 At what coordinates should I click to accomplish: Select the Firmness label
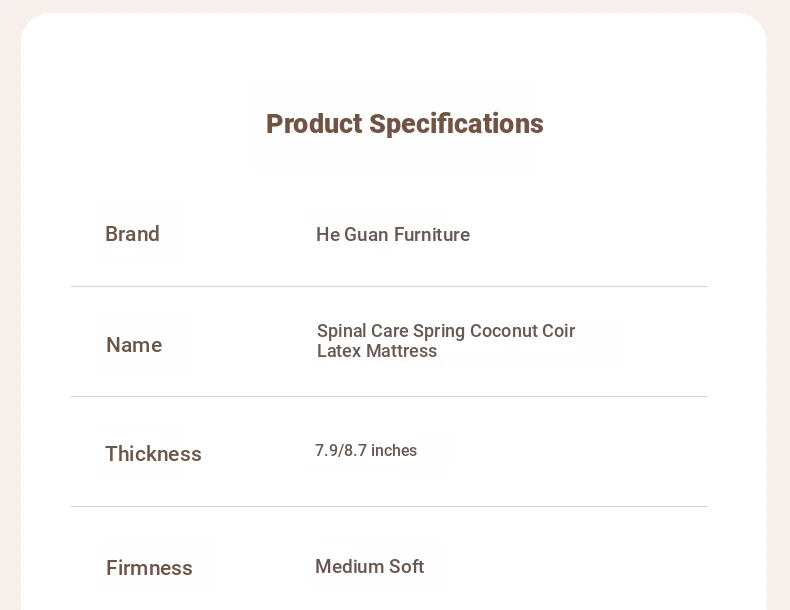point(149,568)
